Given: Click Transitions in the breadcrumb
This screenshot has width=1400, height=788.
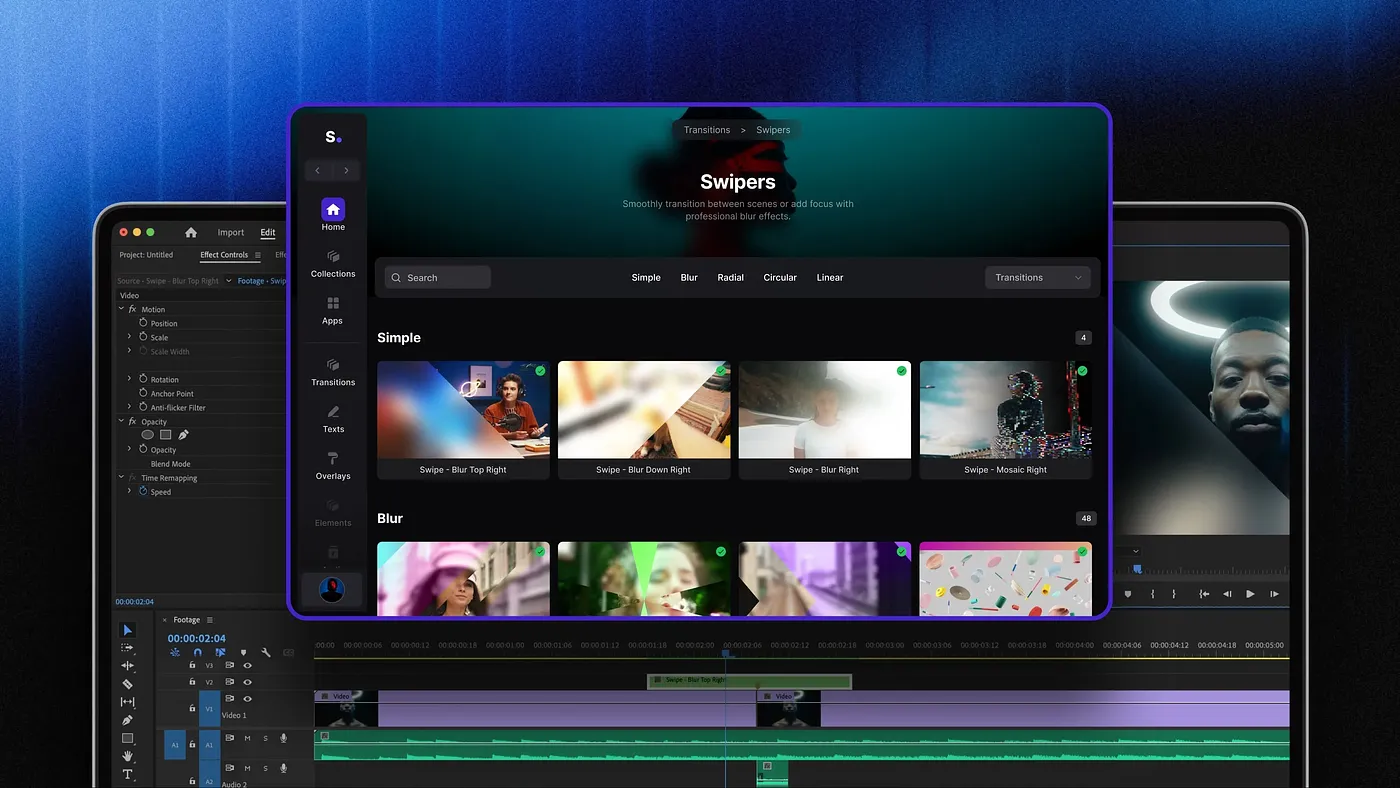Looking at the screenshot, I should pos(707,130).
